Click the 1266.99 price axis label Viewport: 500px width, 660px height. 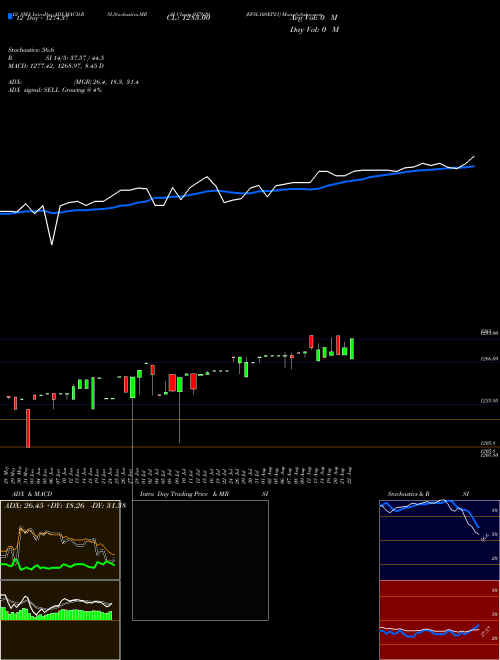[x=489, y=359]
